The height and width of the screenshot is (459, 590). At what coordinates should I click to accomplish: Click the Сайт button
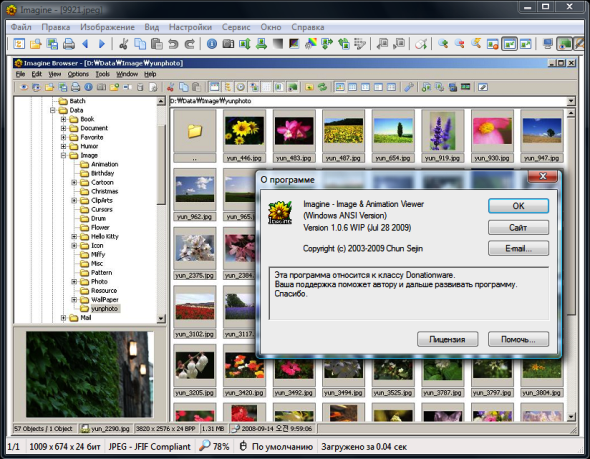tap(518, 227)
